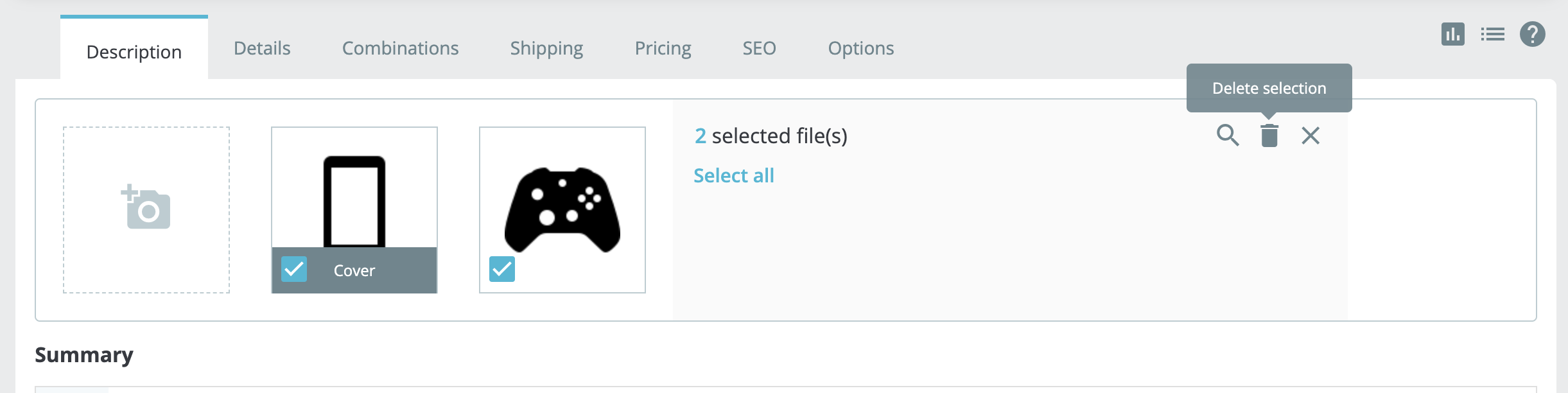Viewport: 1568px width, 393px height.
Task: Click the trash icon to delete selection
Action: click(x=1269, y=135)
